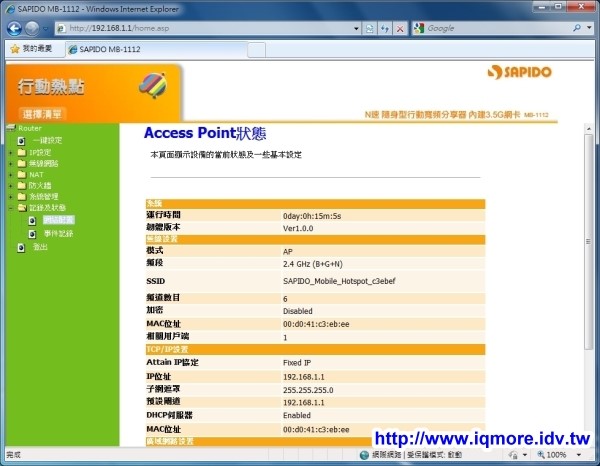The height and width of the screenshot is (466, 600).
Task: Click the IP位址 value 192.168.1.1
Action: click(304, 377)
